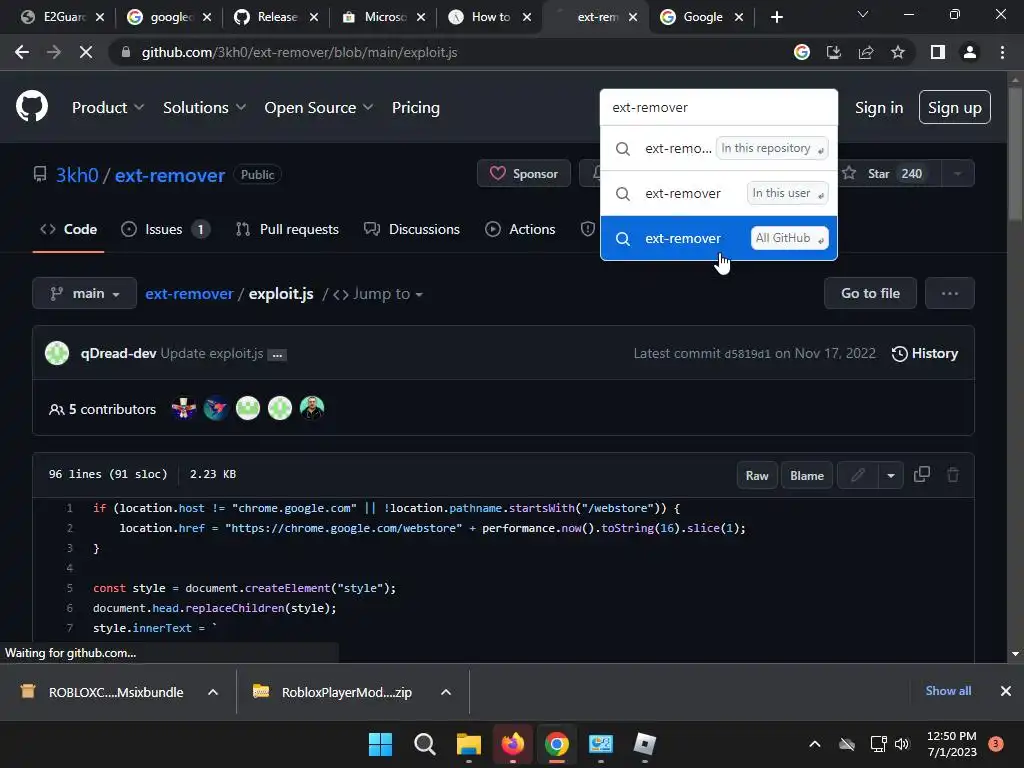Open Windows taskbar search
Screen dimensions: 1024x768
(424, 744)
